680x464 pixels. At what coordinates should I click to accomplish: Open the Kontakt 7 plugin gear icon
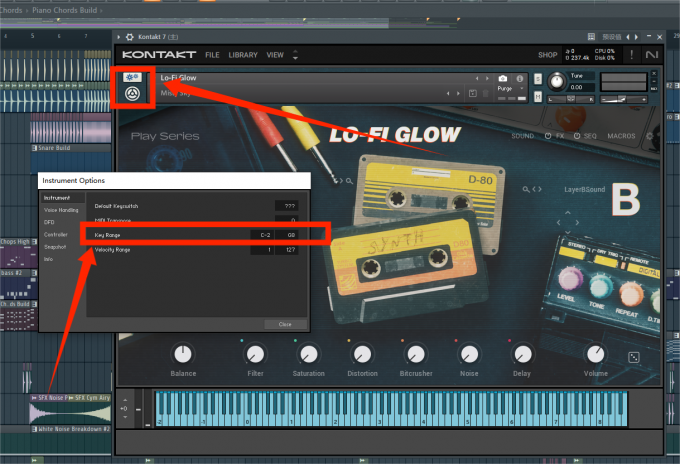tap(129, 37)
